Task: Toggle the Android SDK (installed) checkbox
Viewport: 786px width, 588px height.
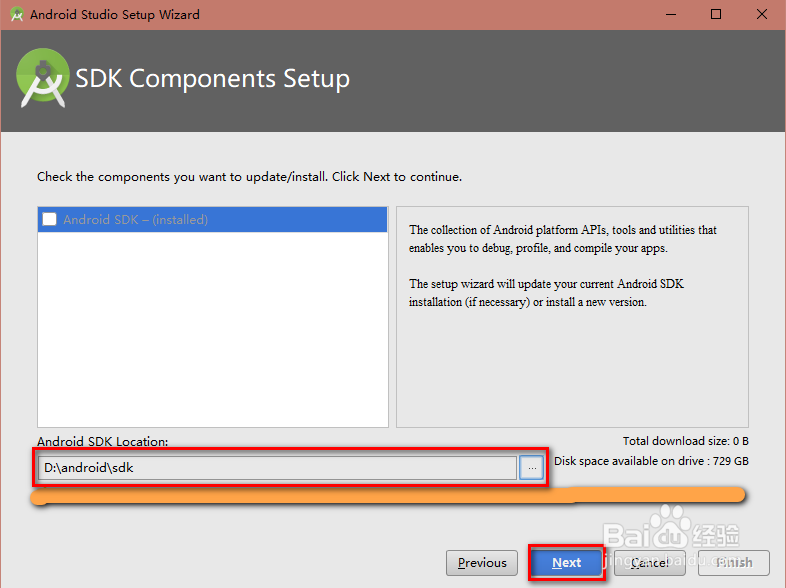Action: coord(50,220)
